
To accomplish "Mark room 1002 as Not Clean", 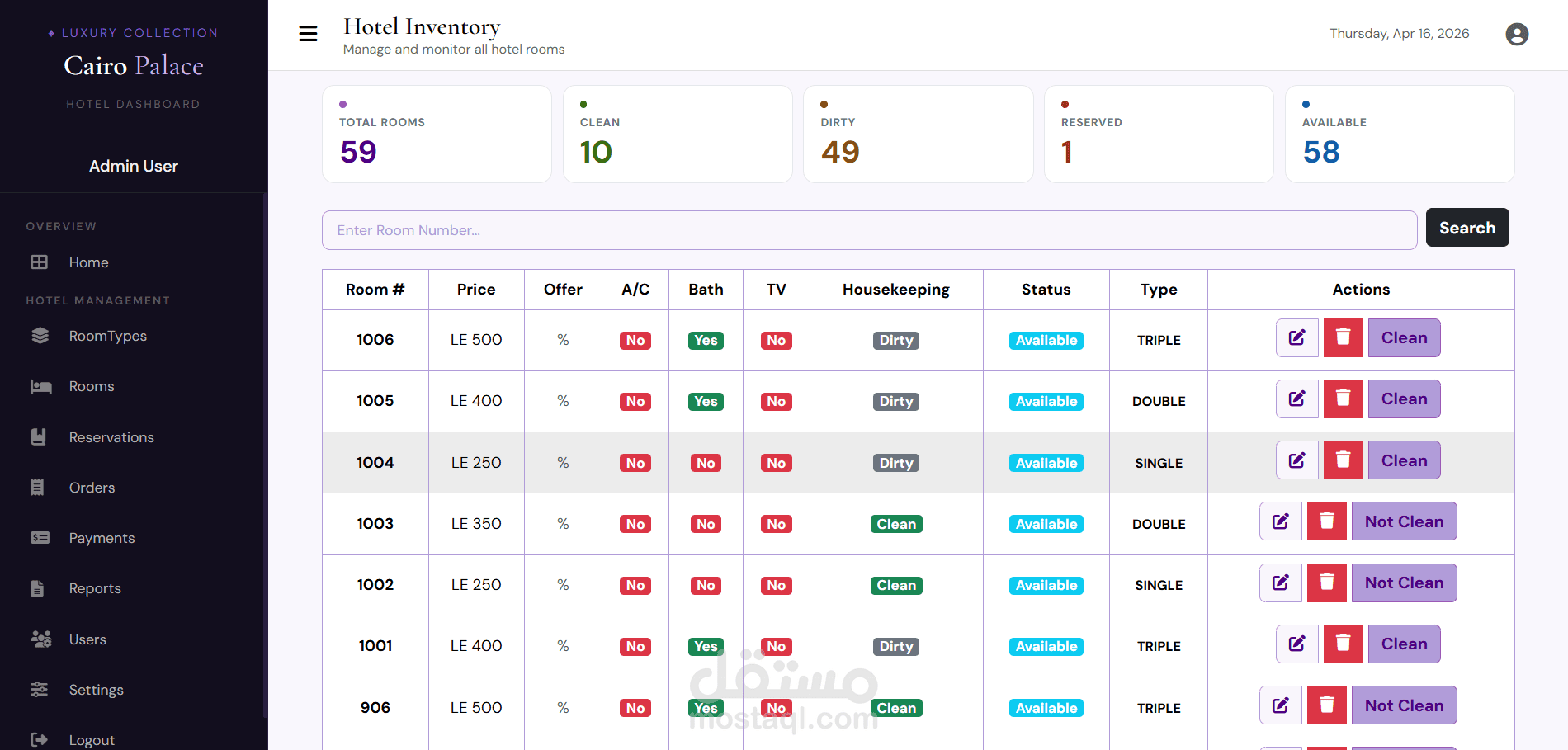I will point(1405,583).
